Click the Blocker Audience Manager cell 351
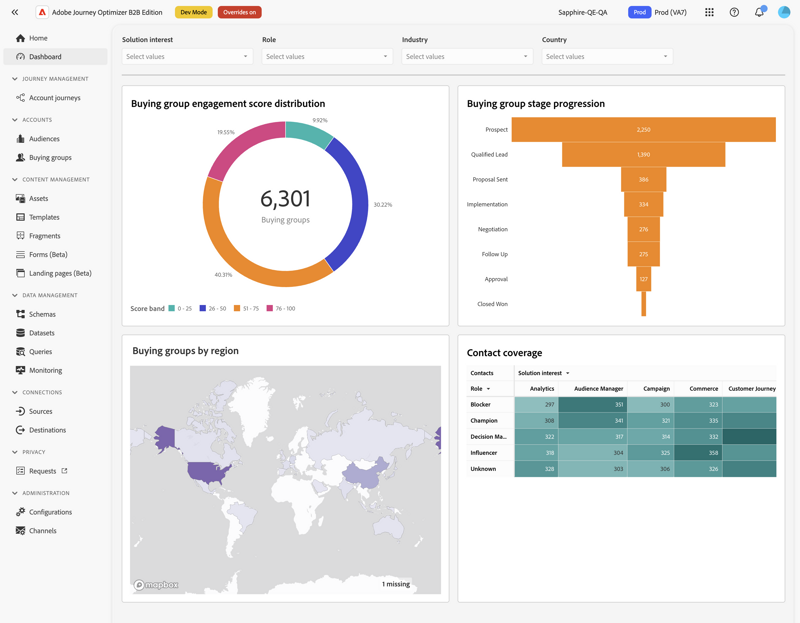800x623 pixels. click(x=593, y=405)
